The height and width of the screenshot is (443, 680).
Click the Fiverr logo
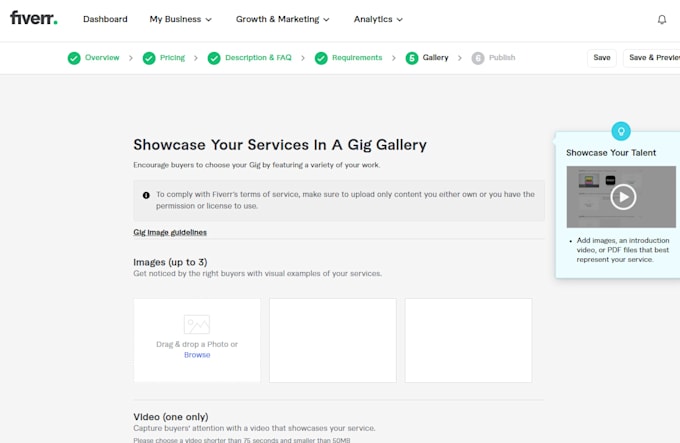coord(34,18)
